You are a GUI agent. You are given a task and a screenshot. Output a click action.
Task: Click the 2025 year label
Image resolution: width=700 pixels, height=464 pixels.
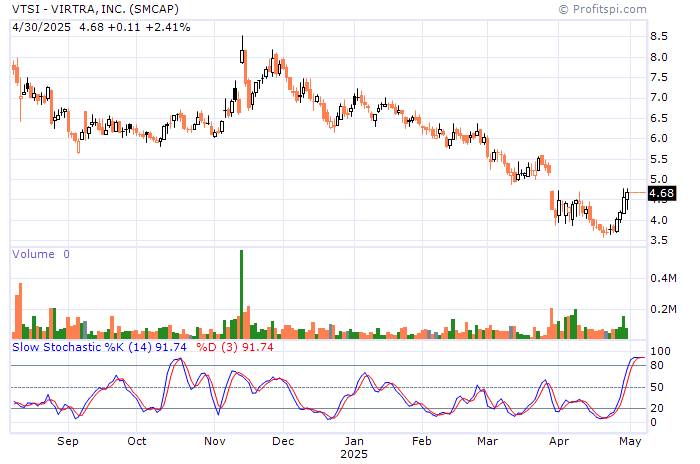[354, 454]
